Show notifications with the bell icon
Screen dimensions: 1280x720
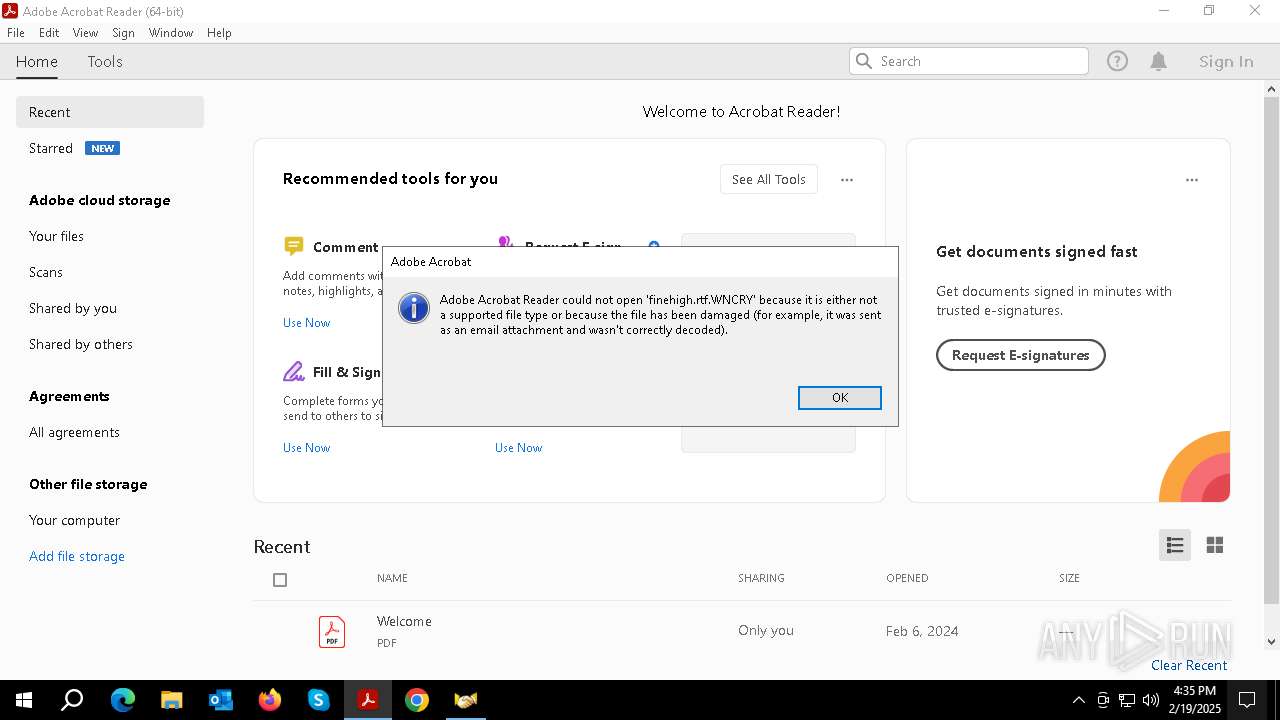pos(1158,62)
